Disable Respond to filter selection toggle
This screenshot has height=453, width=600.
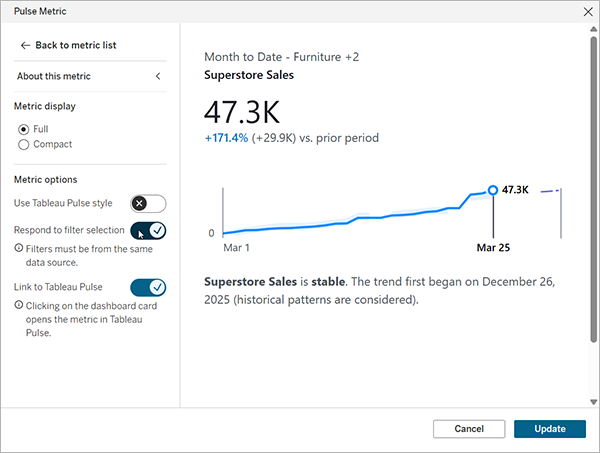pos(148,231)
